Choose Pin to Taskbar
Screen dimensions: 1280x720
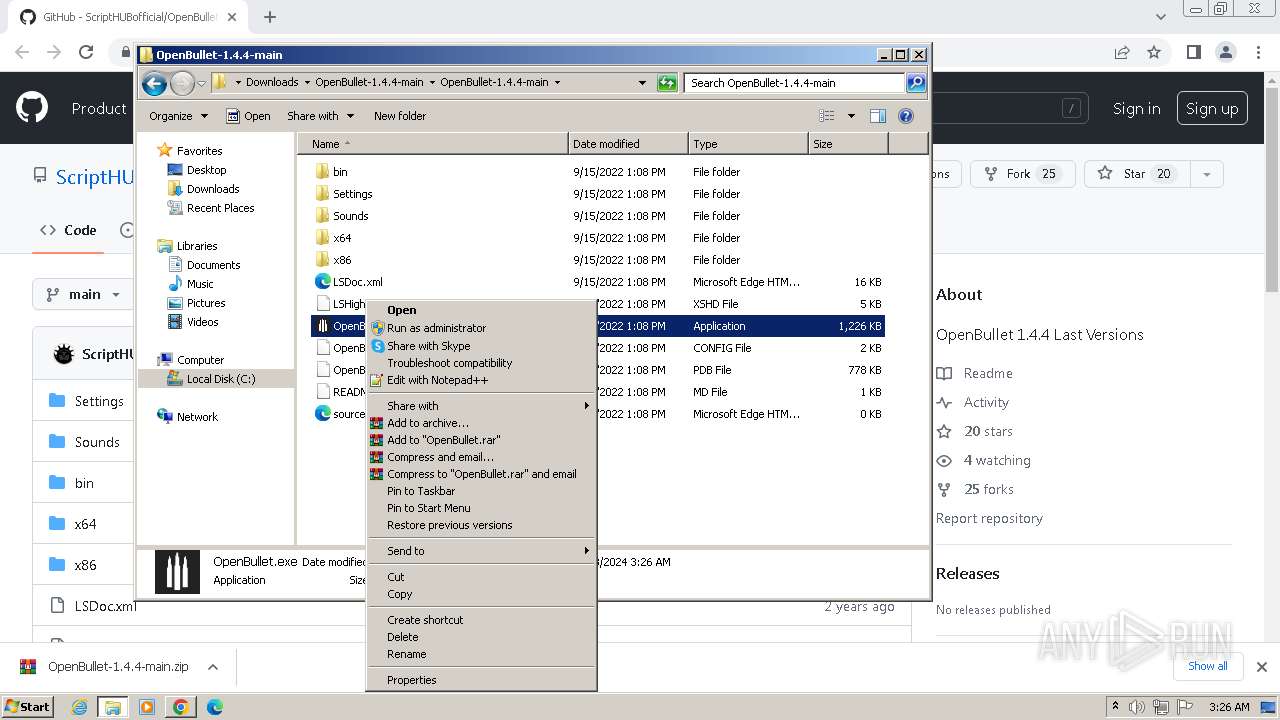coord(482,491)
